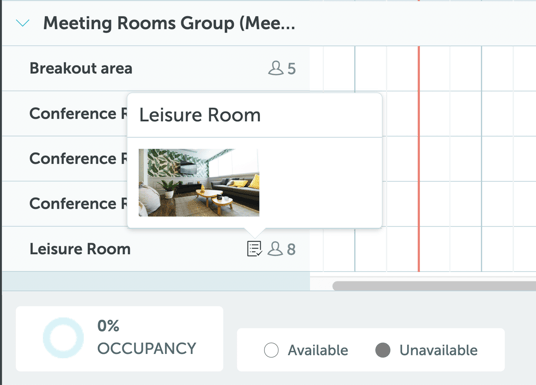The height and width of the screenshot is (385, 536).
Task: Click the Unavailable legend circle
Action: 383,350
